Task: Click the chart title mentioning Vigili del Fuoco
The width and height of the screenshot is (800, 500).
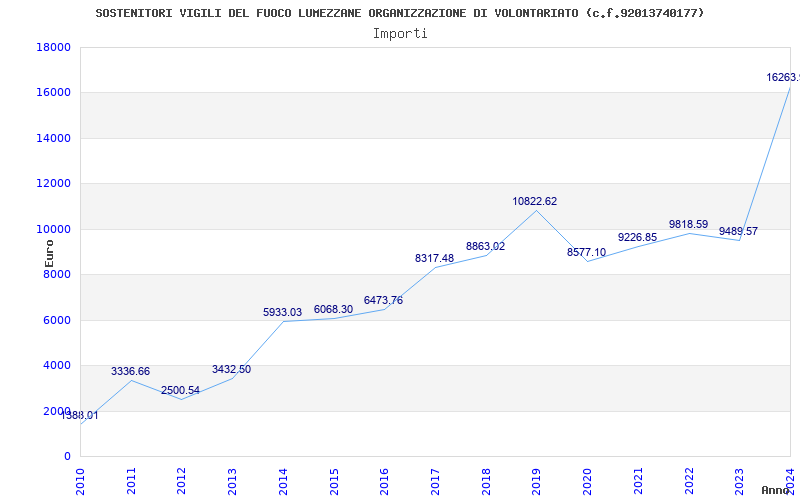Action: point(399,13)
